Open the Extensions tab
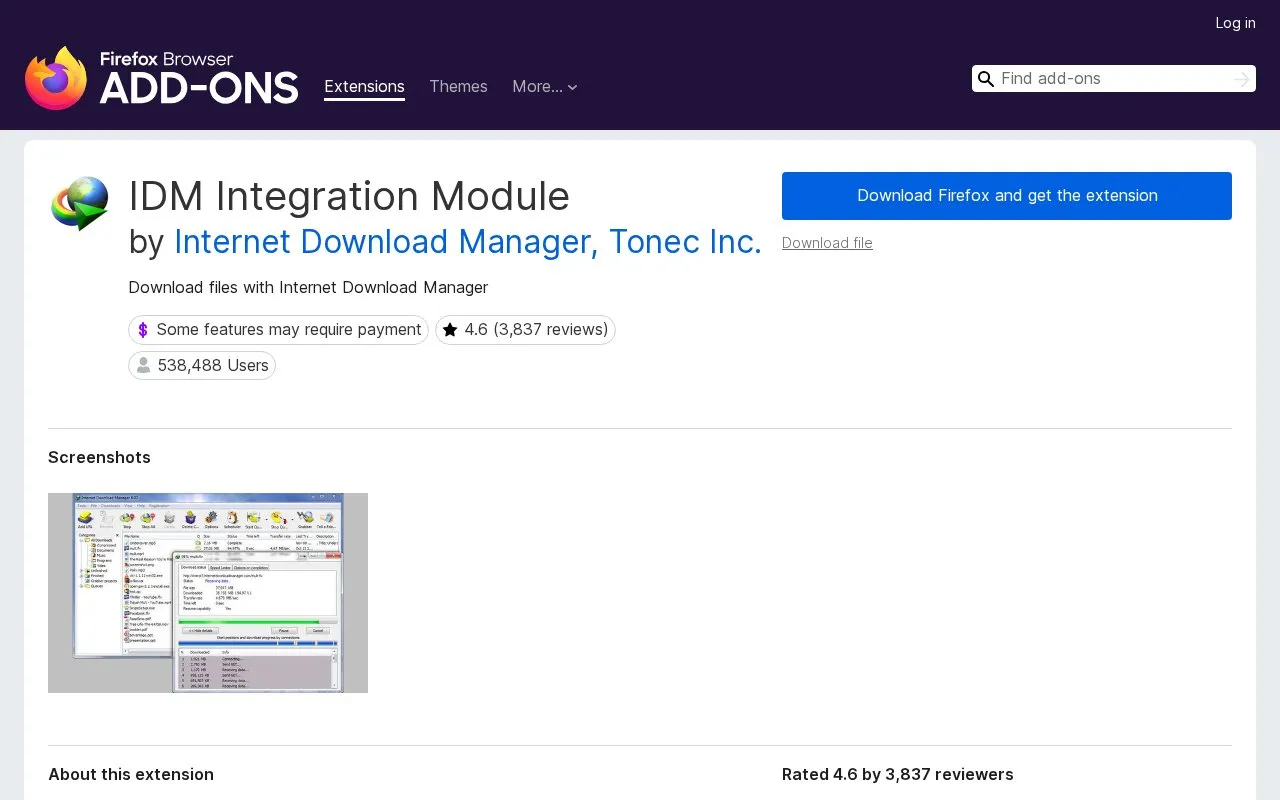Image resolution: width=1280 pixels, height=800 pixels. tap(364, 87)
